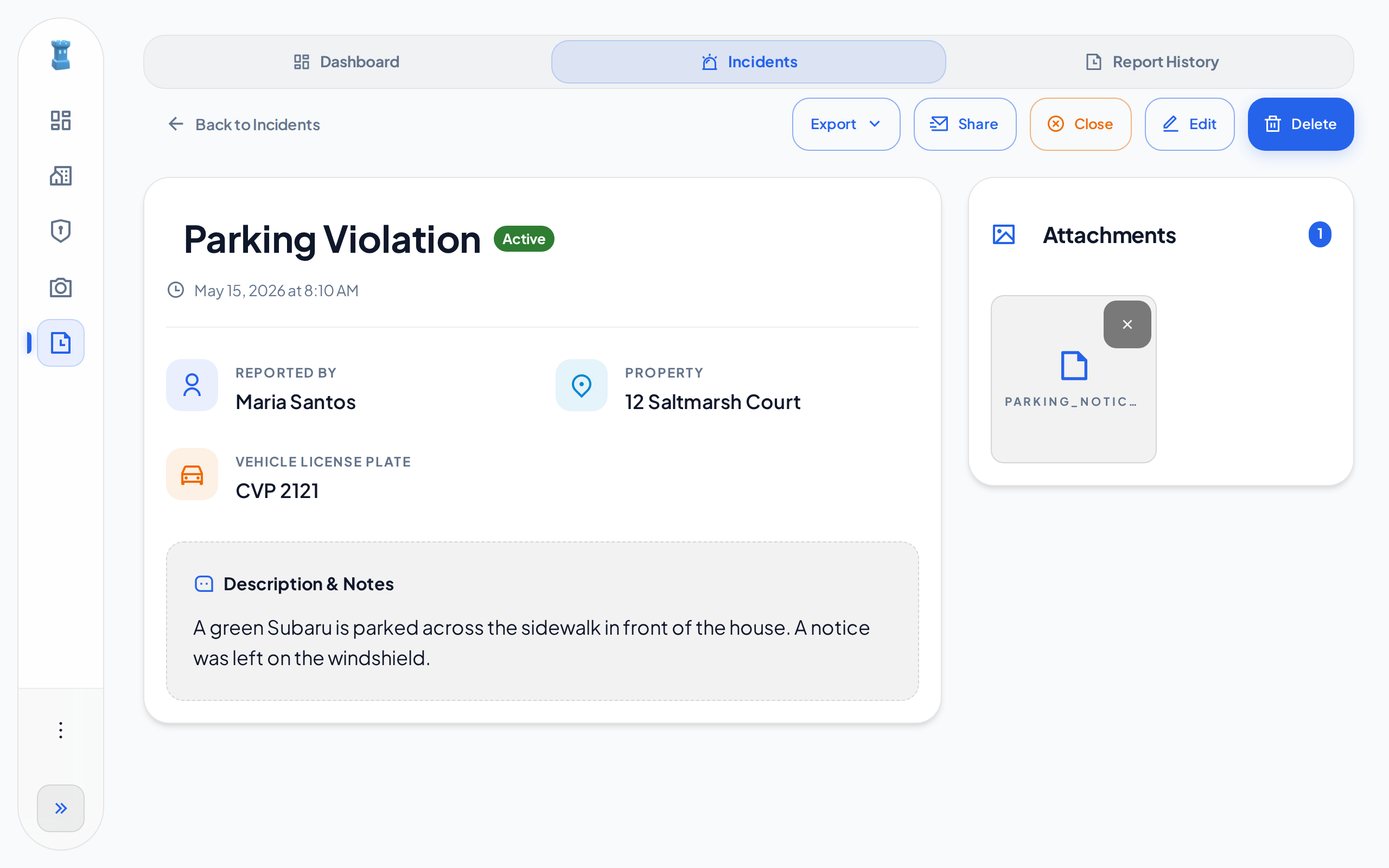Switch to the Dashboard tab
Viewport: 1389px width, 868px height.
347,62
